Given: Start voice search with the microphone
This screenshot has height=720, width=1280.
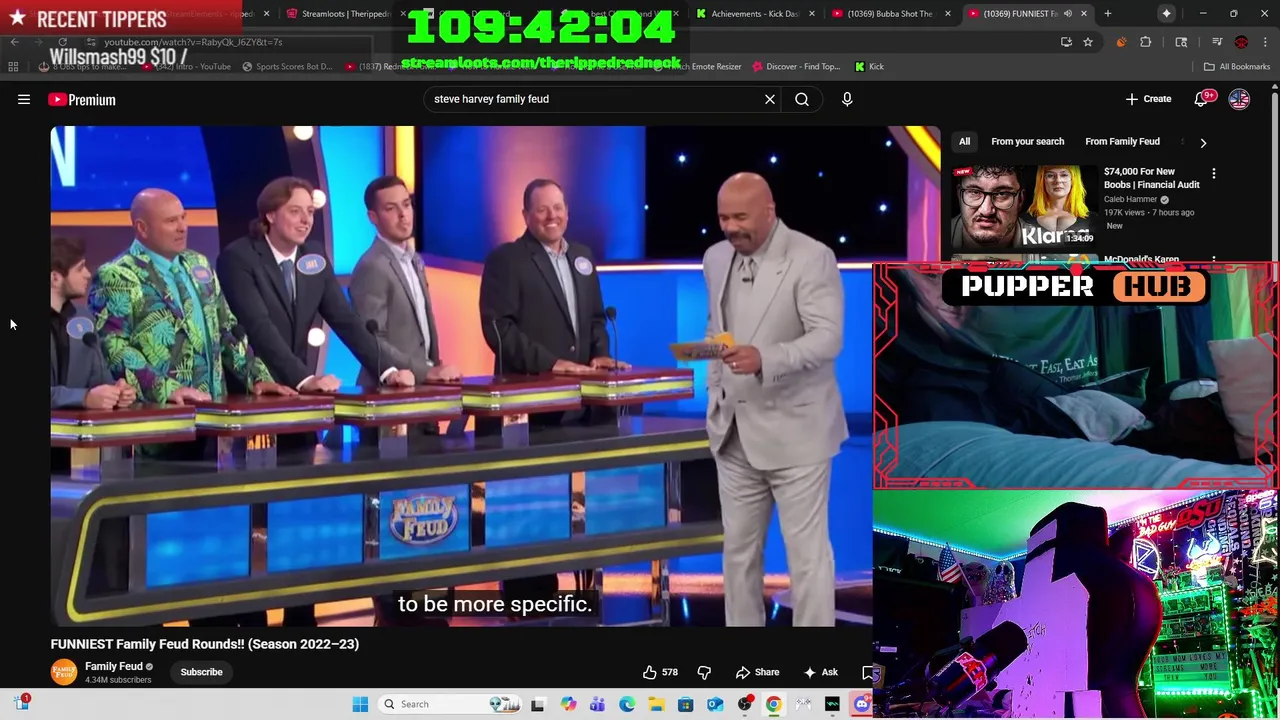Looking at the screenshot, I should click(x=847, y=99).
